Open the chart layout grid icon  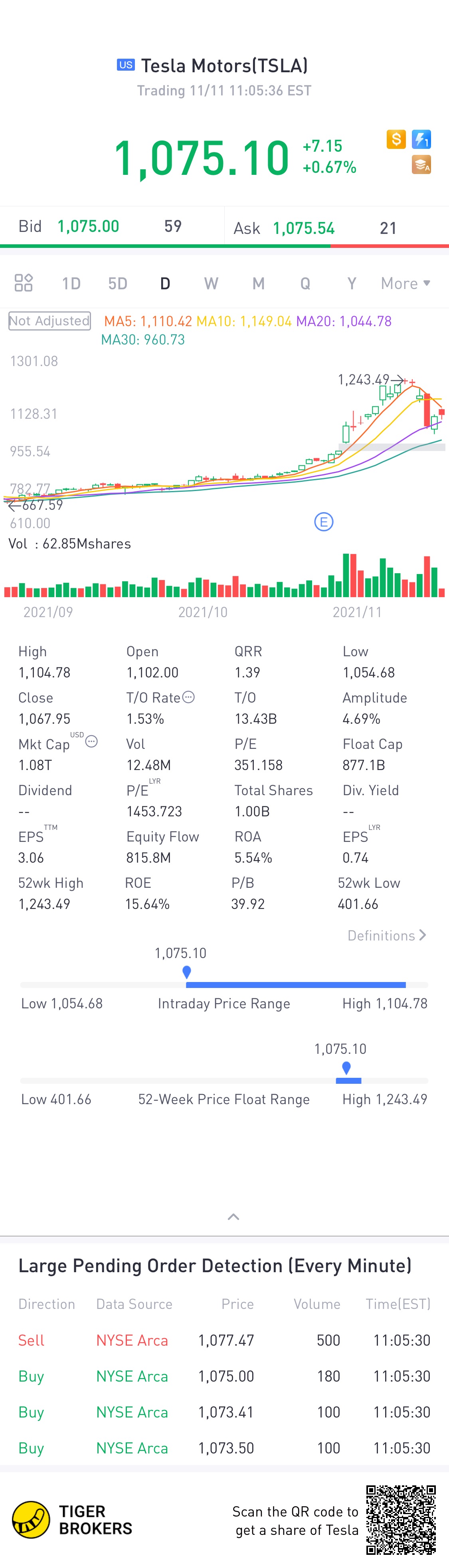(24, 283)
